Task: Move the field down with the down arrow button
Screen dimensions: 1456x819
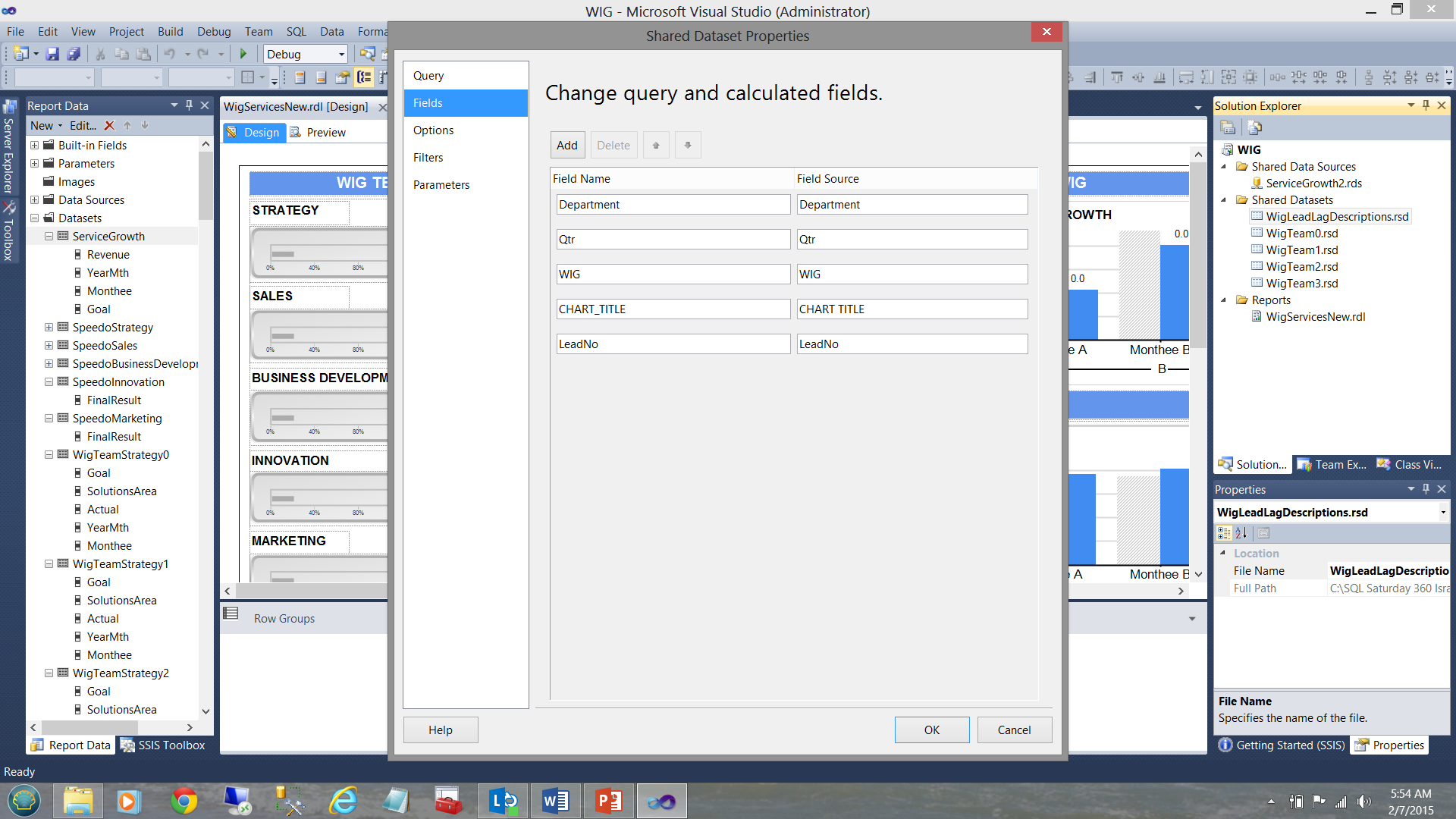Action: click(688, 145)
